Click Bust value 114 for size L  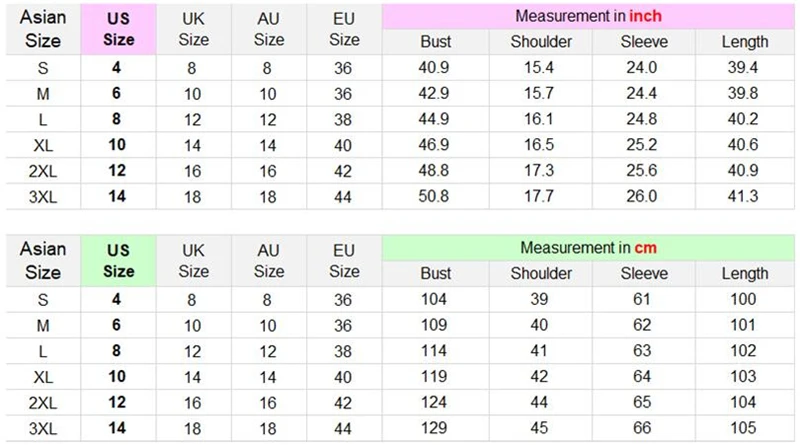[434, 351]
